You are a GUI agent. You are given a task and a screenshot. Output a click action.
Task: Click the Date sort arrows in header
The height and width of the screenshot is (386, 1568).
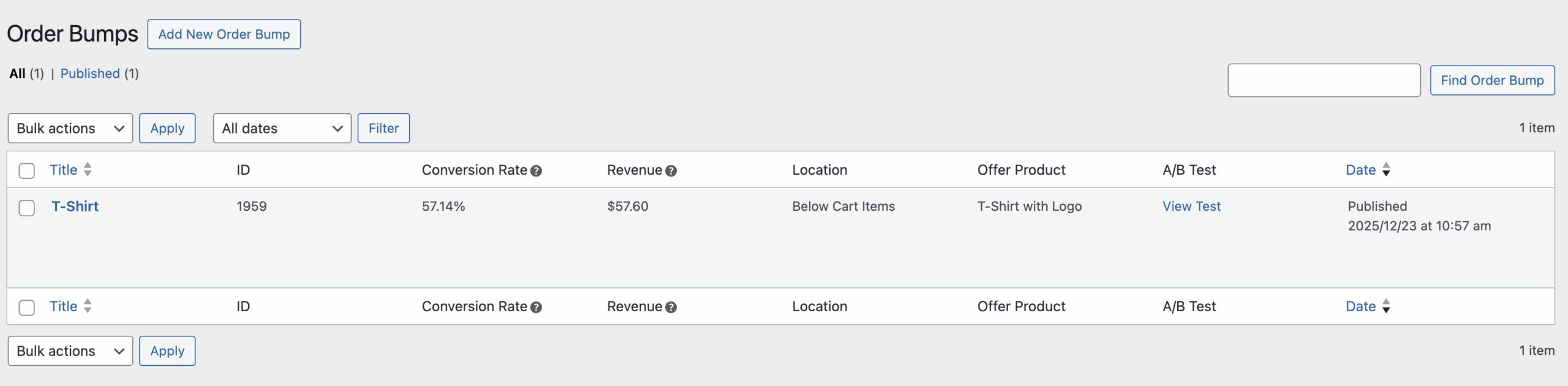point(1386,170)
